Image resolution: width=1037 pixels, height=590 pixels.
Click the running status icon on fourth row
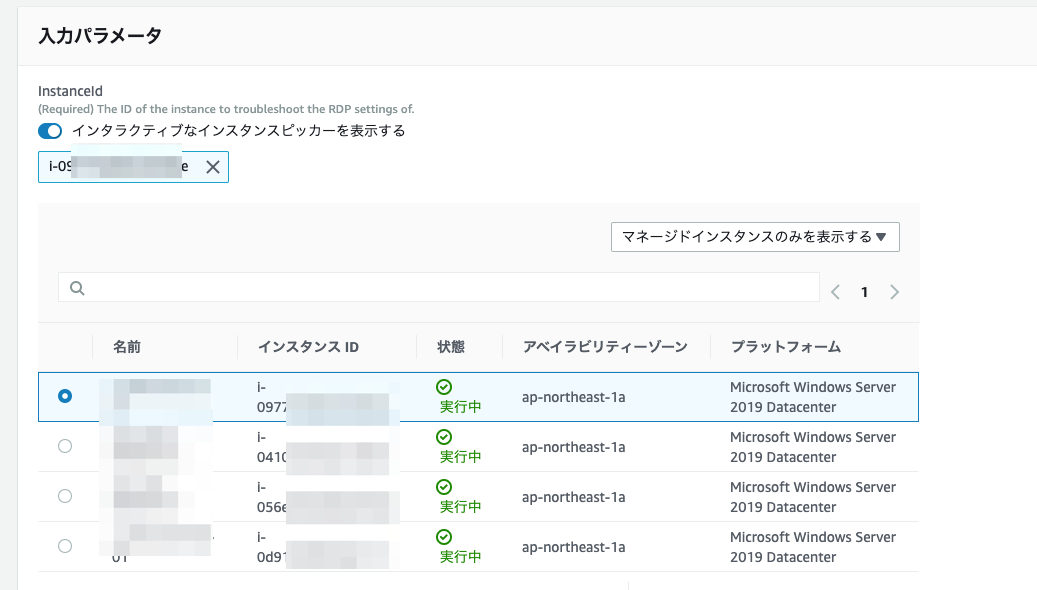[x=444, y=538]
